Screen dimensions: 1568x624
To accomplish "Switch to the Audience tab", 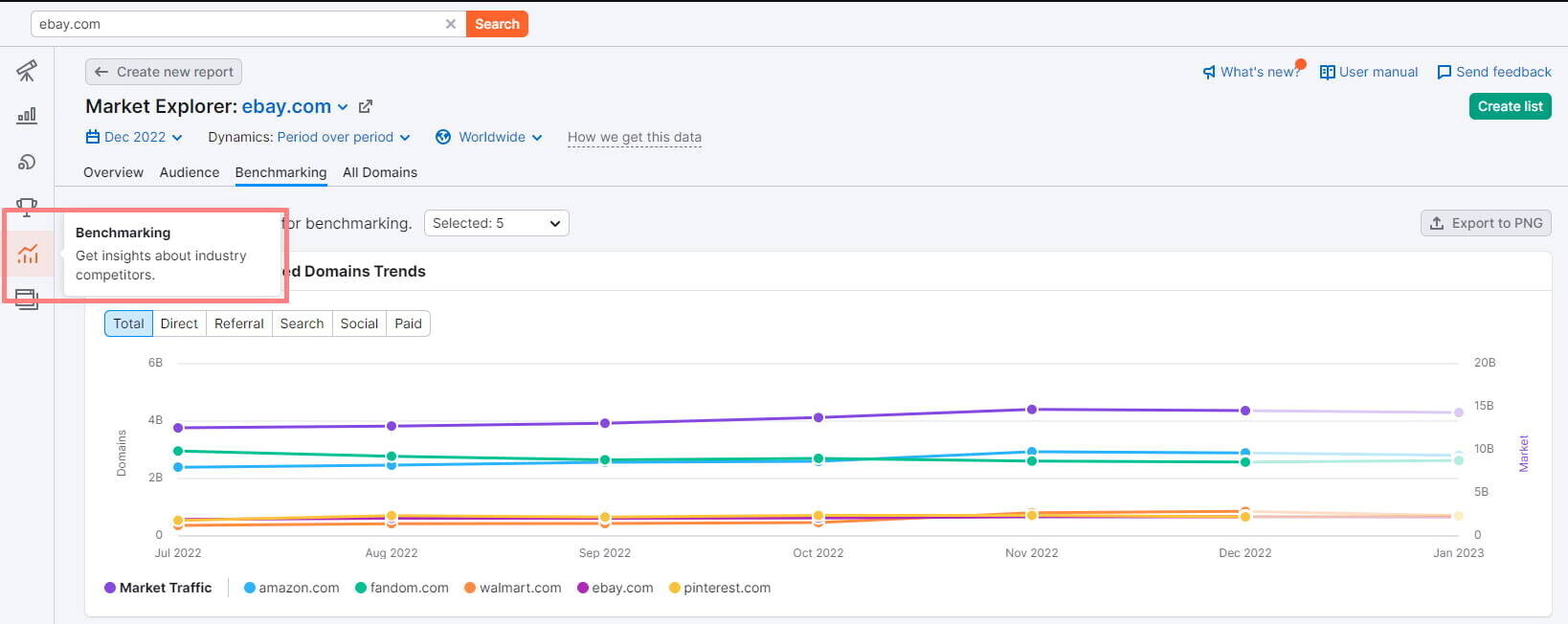I will [x=190, y=172].
